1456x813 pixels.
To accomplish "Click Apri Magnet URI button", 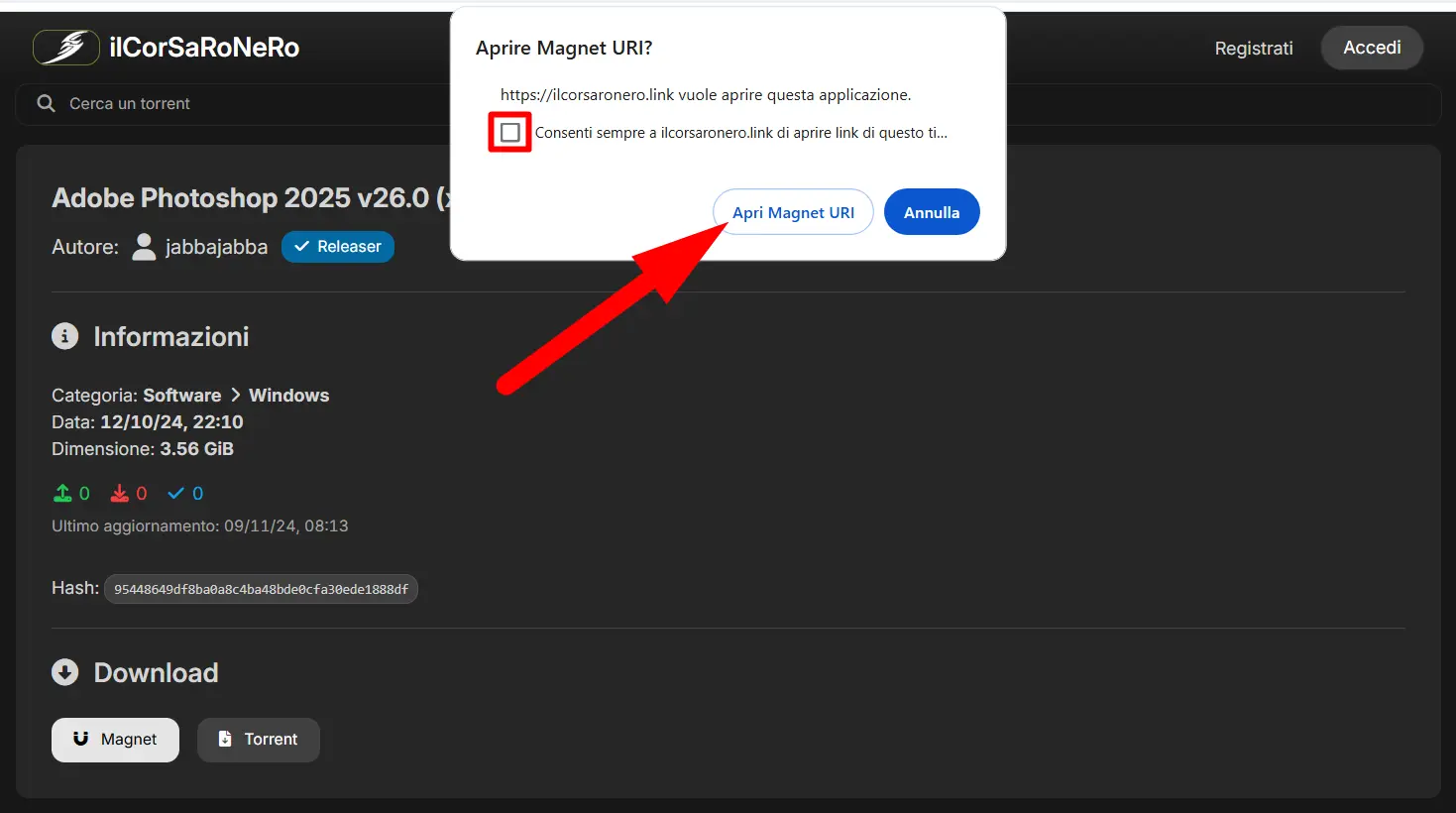I will coord(793,212).
